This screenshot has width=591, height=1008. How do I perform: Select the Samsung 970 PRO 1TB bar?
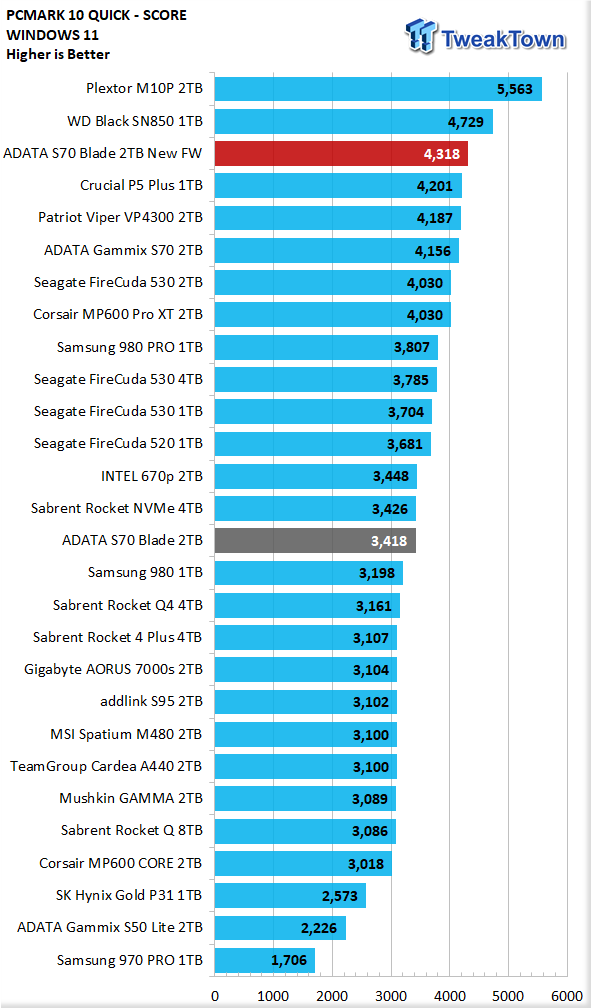click(264, 960)
